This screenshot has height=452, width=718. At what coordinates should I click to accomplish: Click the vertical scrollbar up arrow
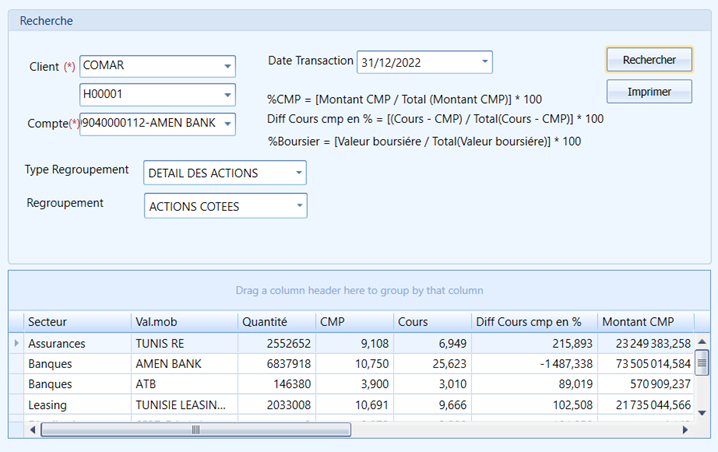(702, 342)
